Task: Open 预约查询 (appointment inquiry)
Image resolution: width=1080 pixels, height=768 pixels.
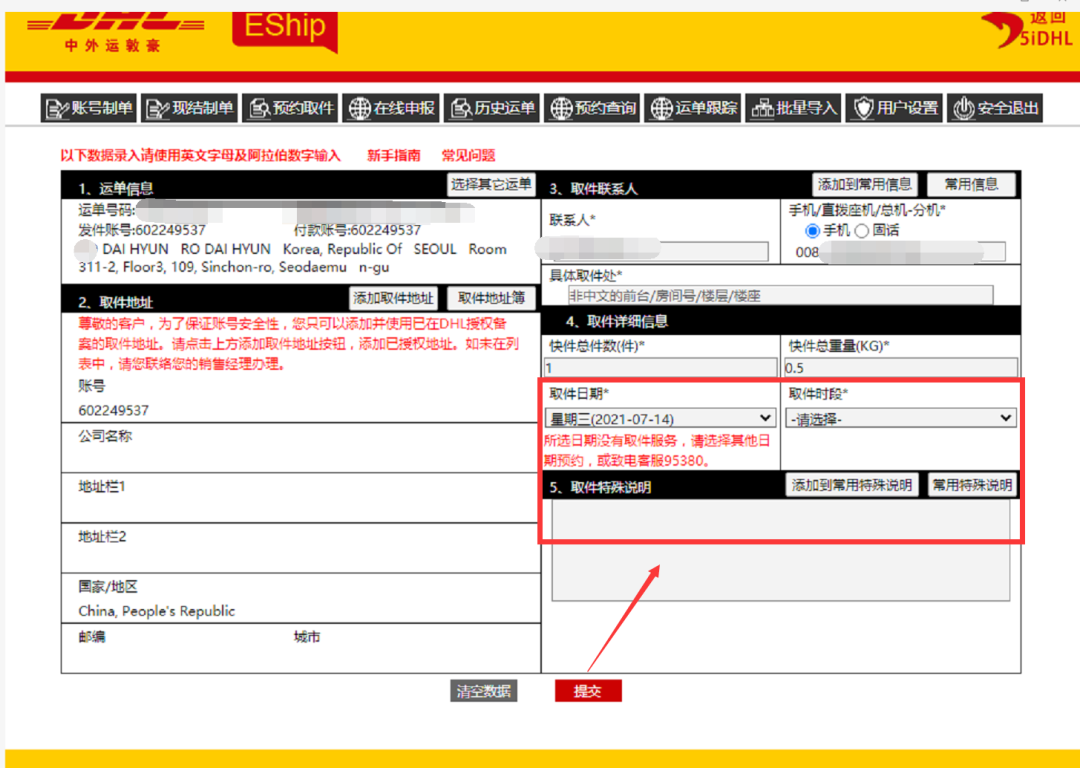Action: [591, 108]
